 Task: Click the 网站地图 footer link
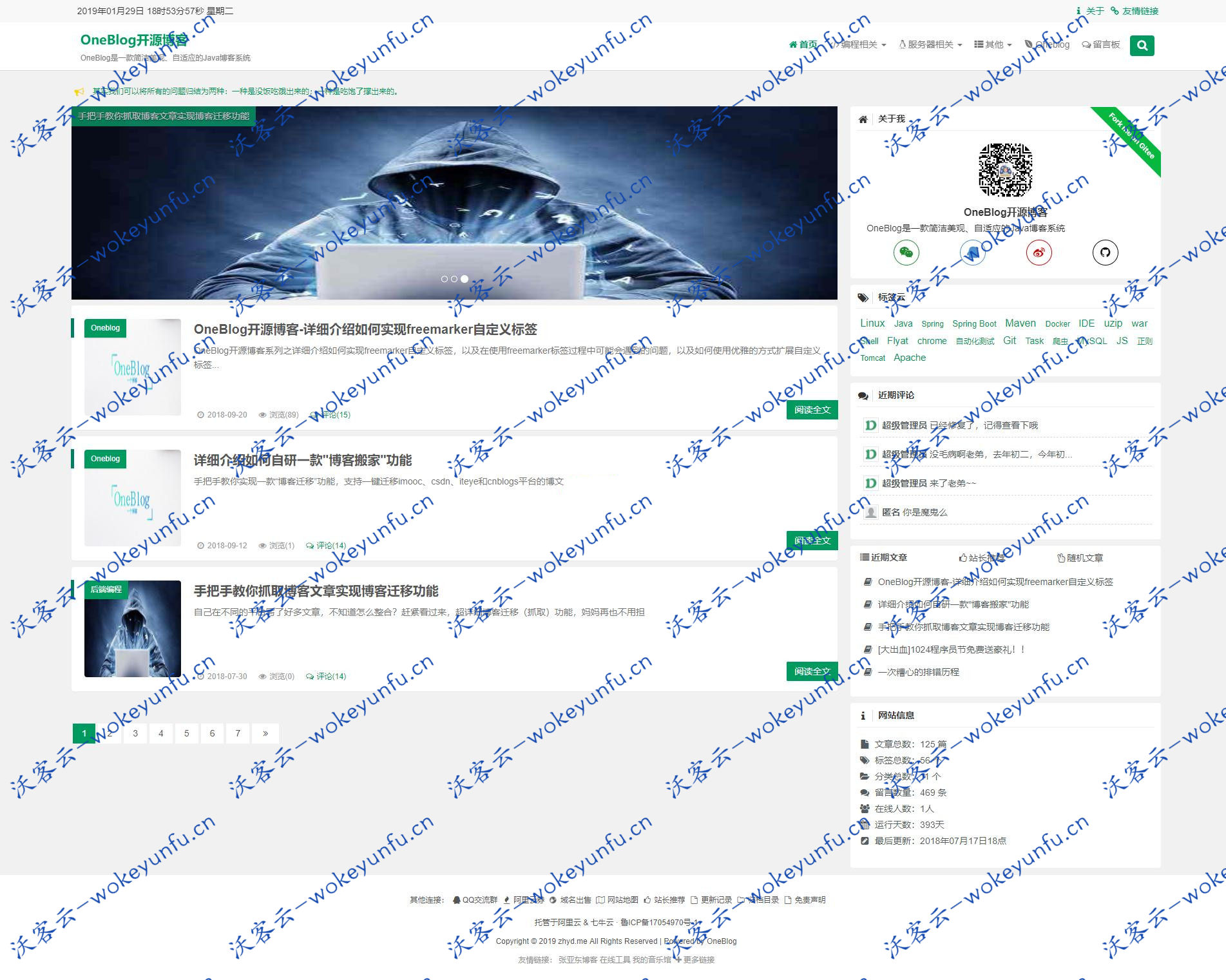[617, 900]
